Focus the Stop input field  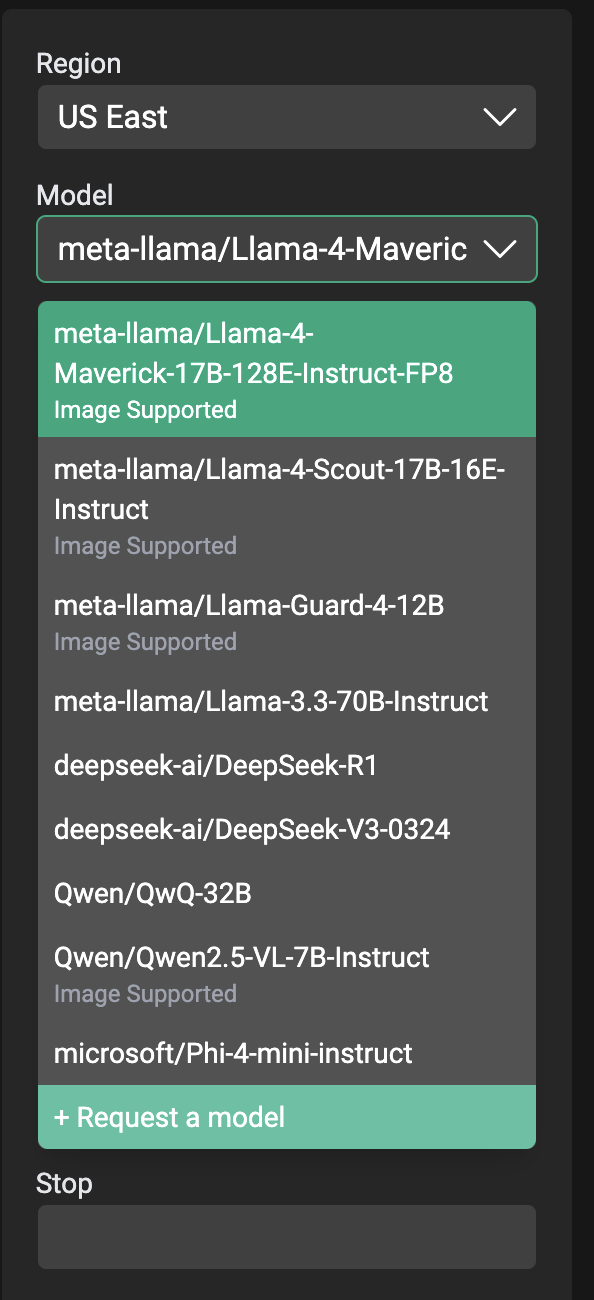(287, 1237)
